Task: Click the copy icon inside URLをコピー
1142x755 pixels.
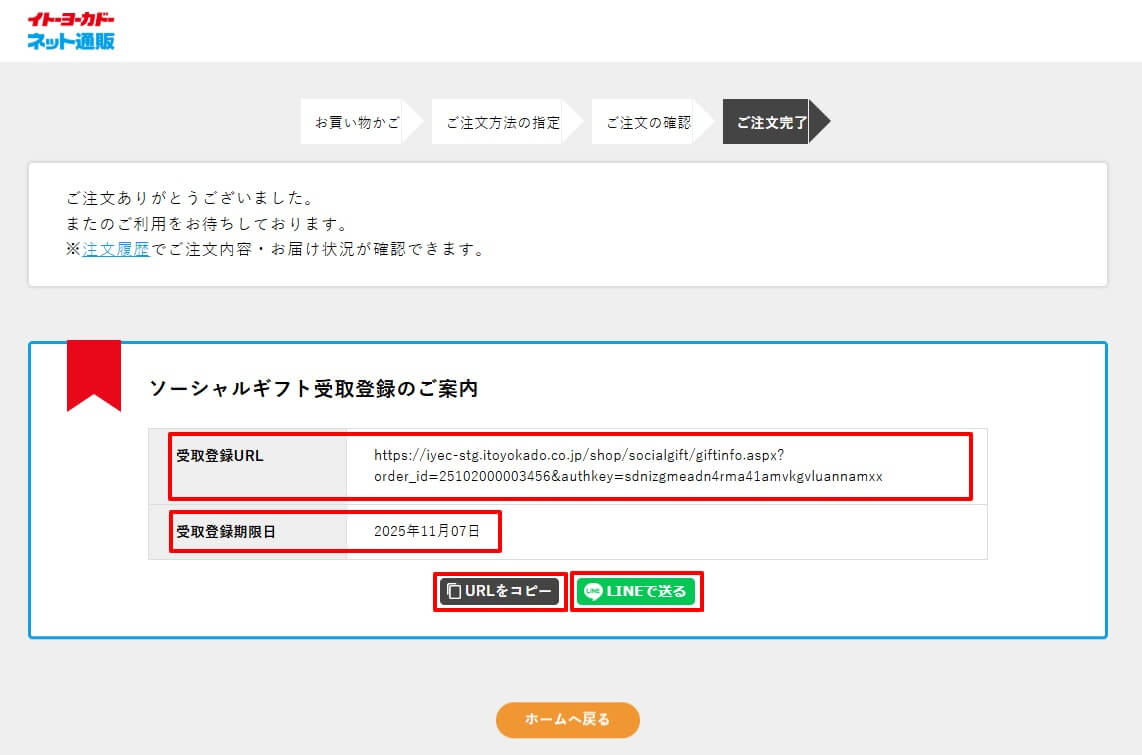Action: click(453, 591)
